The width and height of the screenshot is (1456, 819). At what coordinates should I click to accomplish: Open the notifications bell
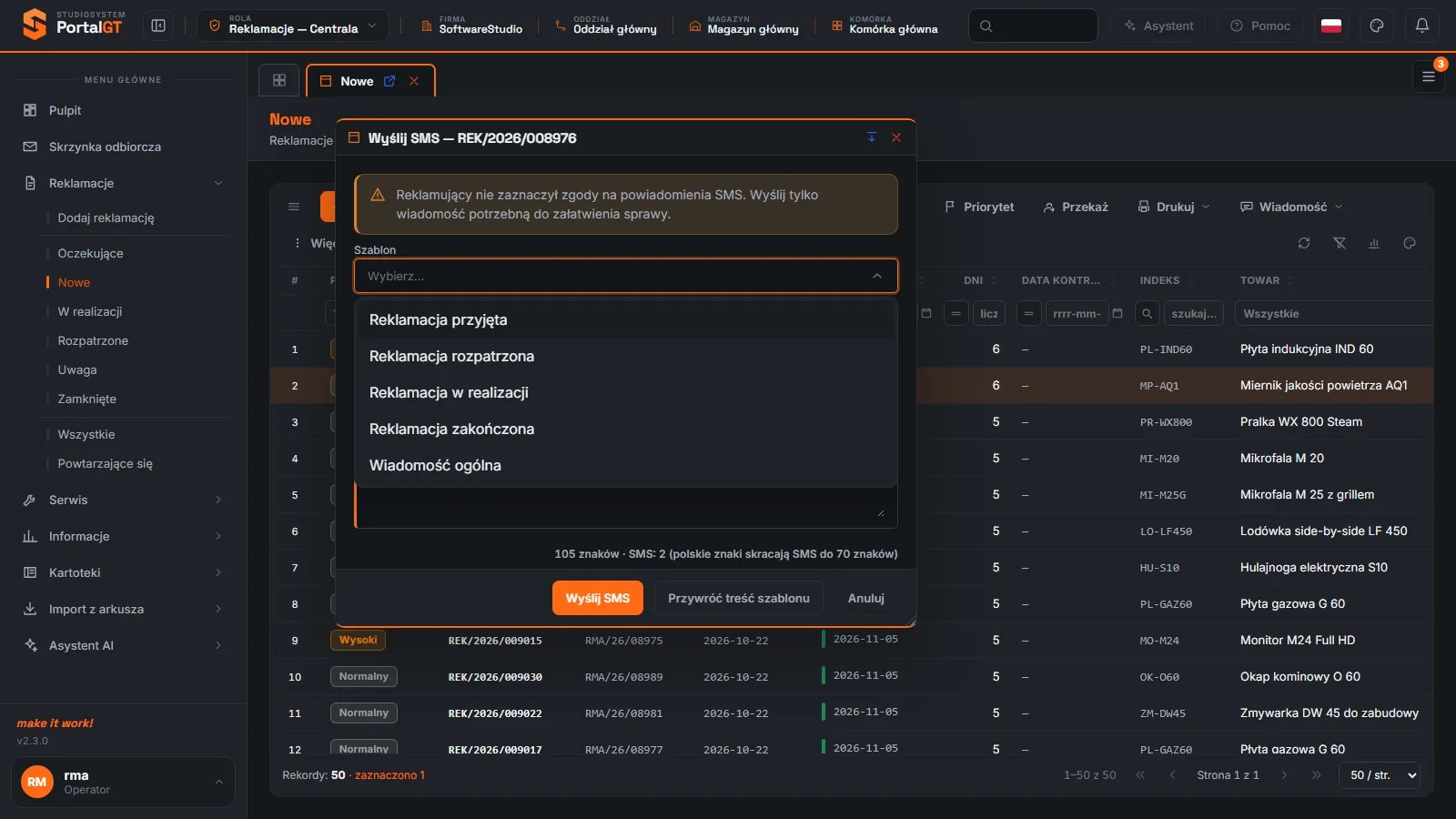click(x=1422, y=25)
